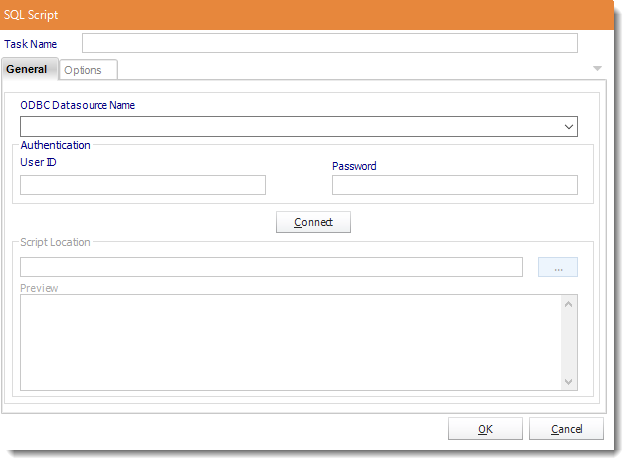
Task: Click the Script Location path field
Action: point(271,267)
